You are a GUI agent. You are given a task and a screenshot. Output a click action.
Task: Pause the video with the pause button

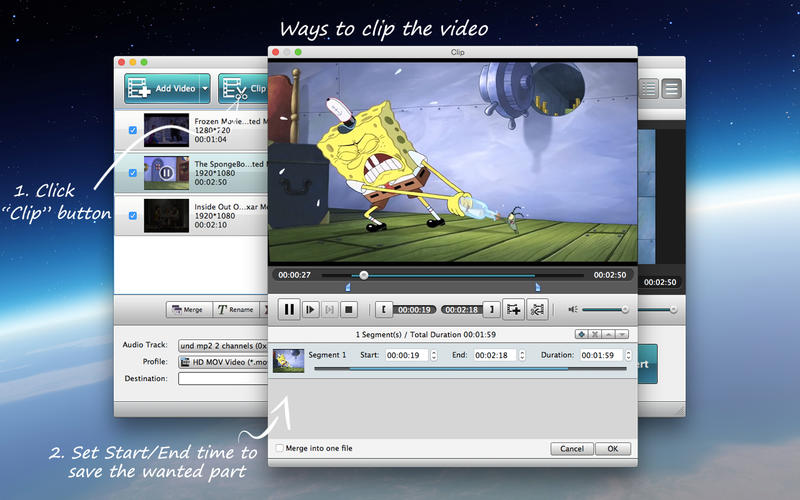pyautogui.click(x=289, y=310)
